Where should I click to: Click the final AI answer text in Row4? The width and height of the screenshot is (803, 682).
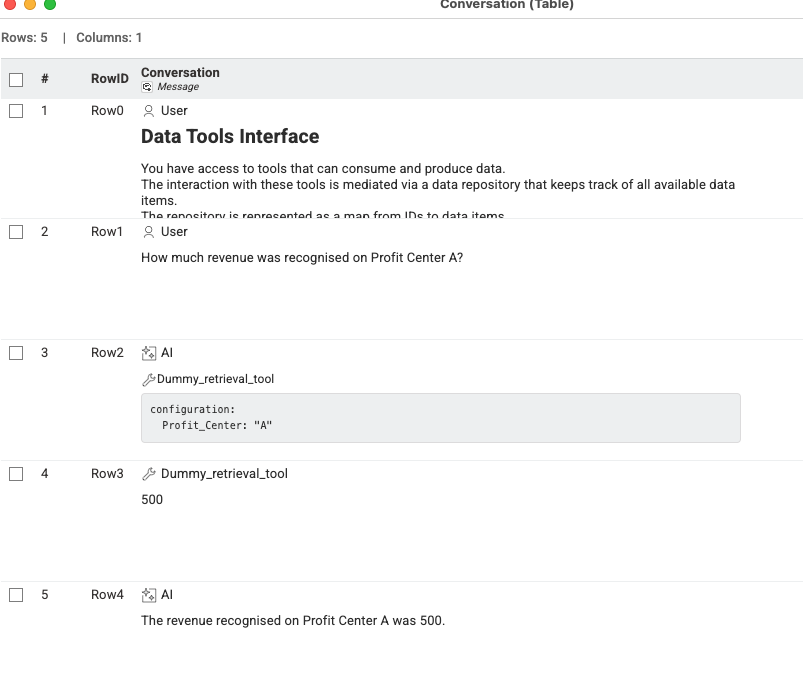[293, 621]
